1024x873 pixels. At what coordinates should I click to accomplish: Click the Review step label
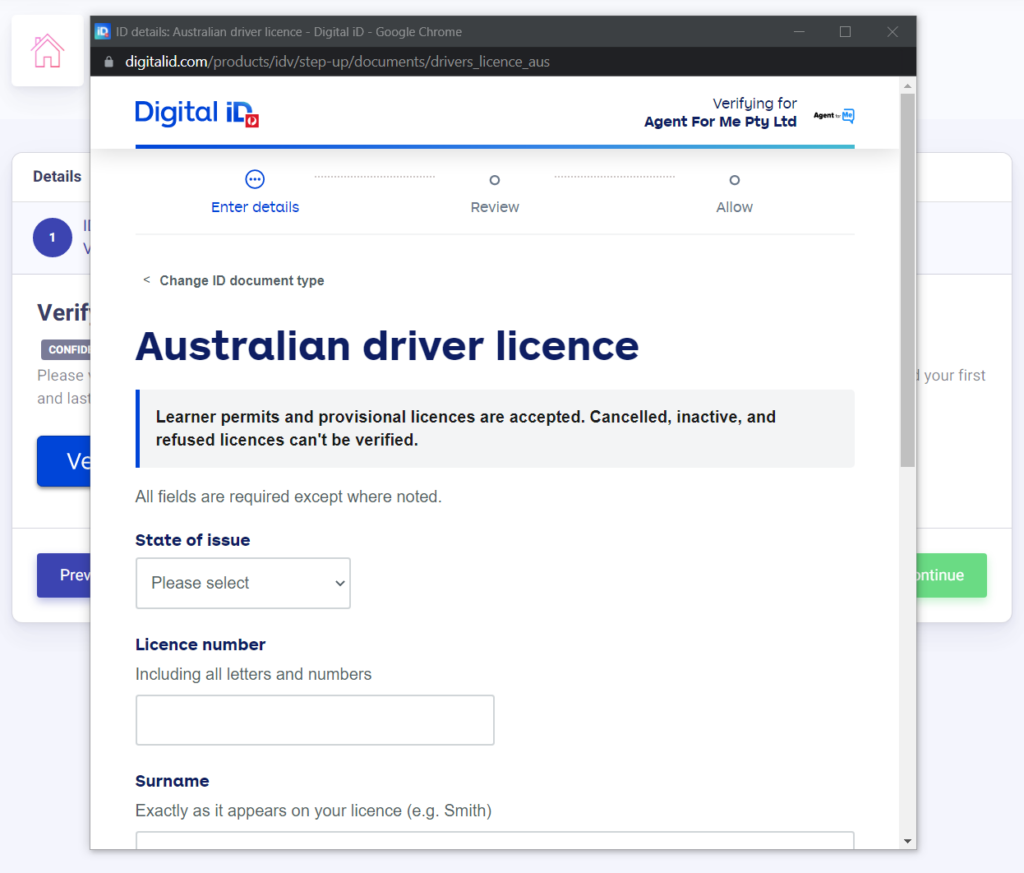coord(494,207)
